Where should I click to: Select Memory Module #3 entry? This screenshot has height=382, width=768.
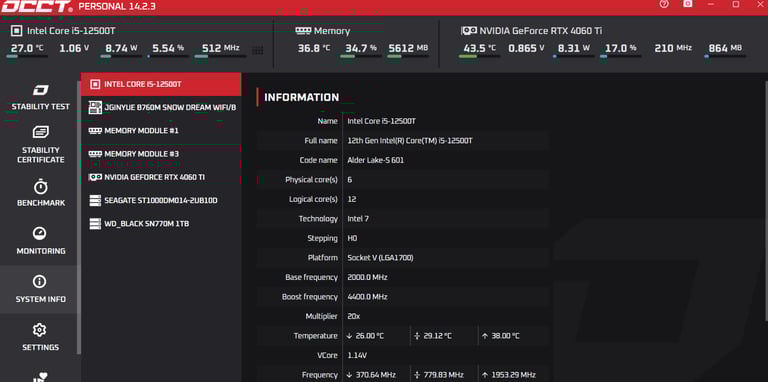(161, 154)
